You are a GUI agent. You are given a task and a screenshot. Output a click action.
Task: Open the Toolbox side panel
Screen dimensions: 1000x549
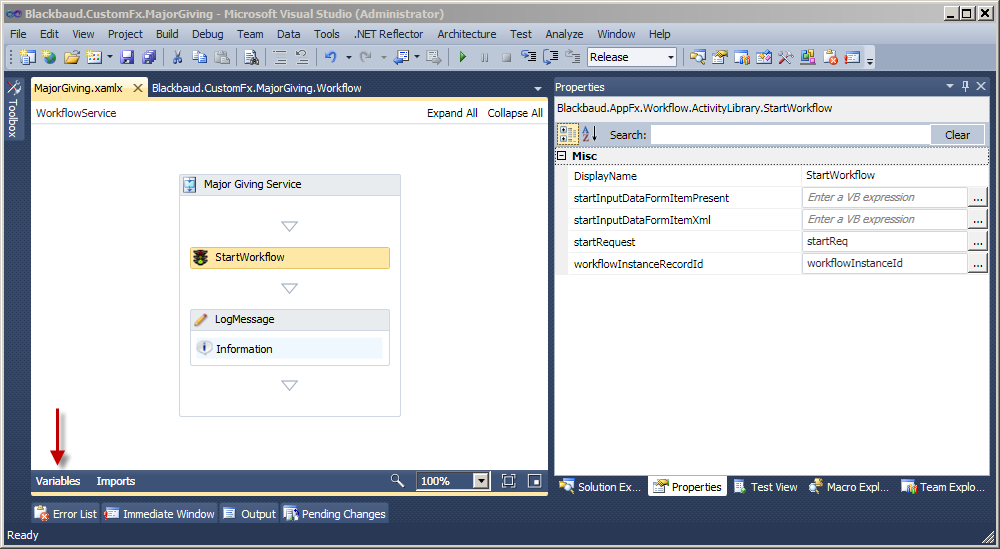click(x=13, y=111)
